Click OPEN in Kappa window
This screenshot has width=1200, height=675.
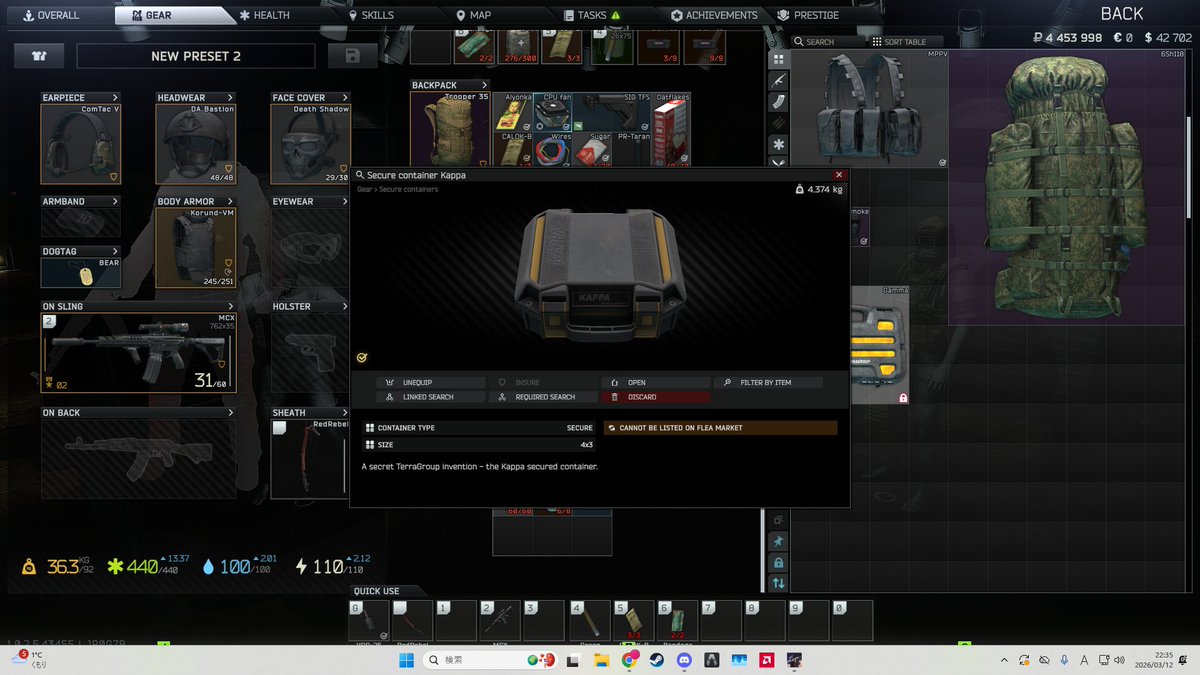click(x=655, y=383)
